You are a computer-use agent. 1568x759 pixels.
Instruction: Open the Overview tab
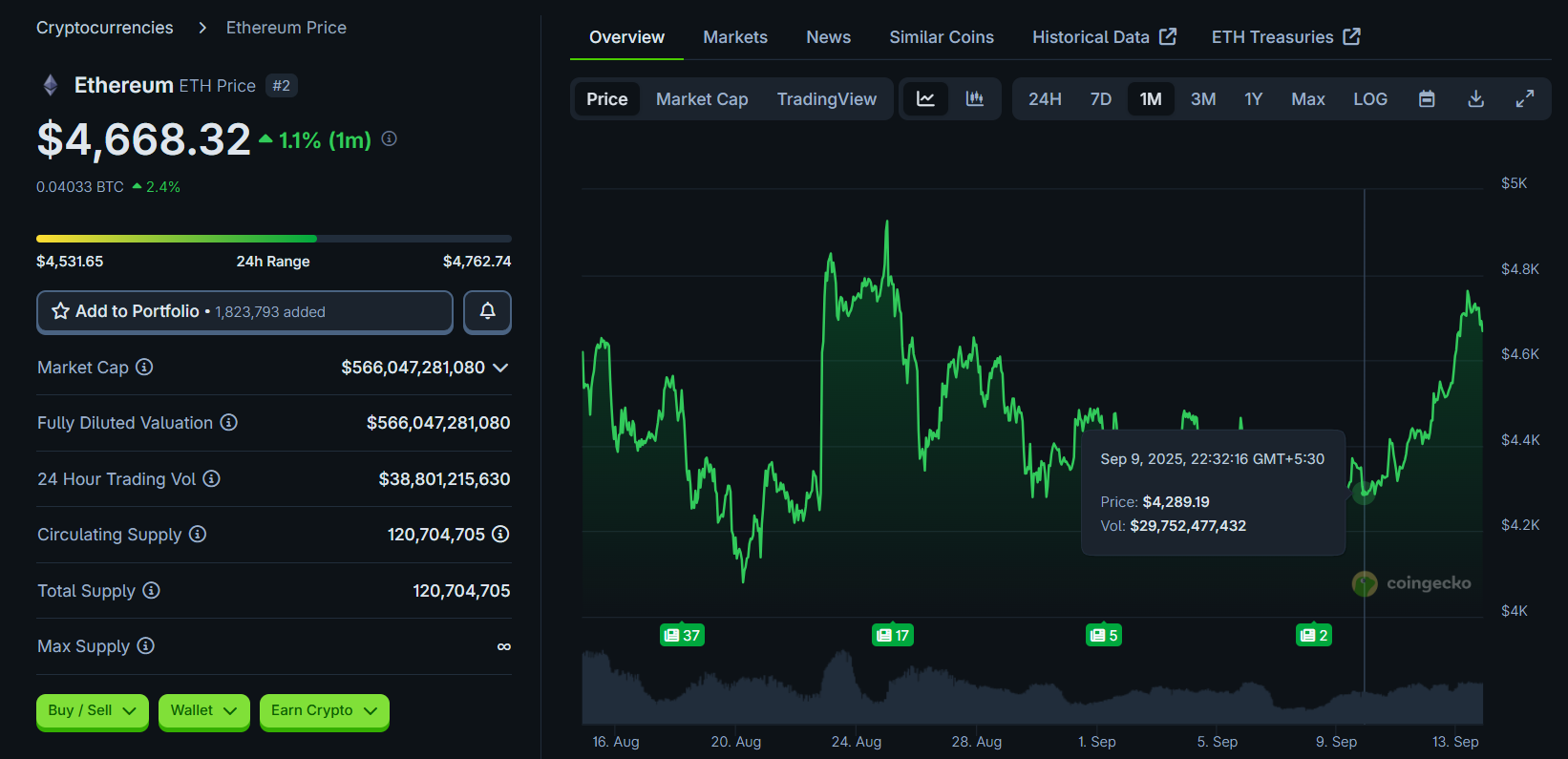pyautogui.click(x=626, y=37)
